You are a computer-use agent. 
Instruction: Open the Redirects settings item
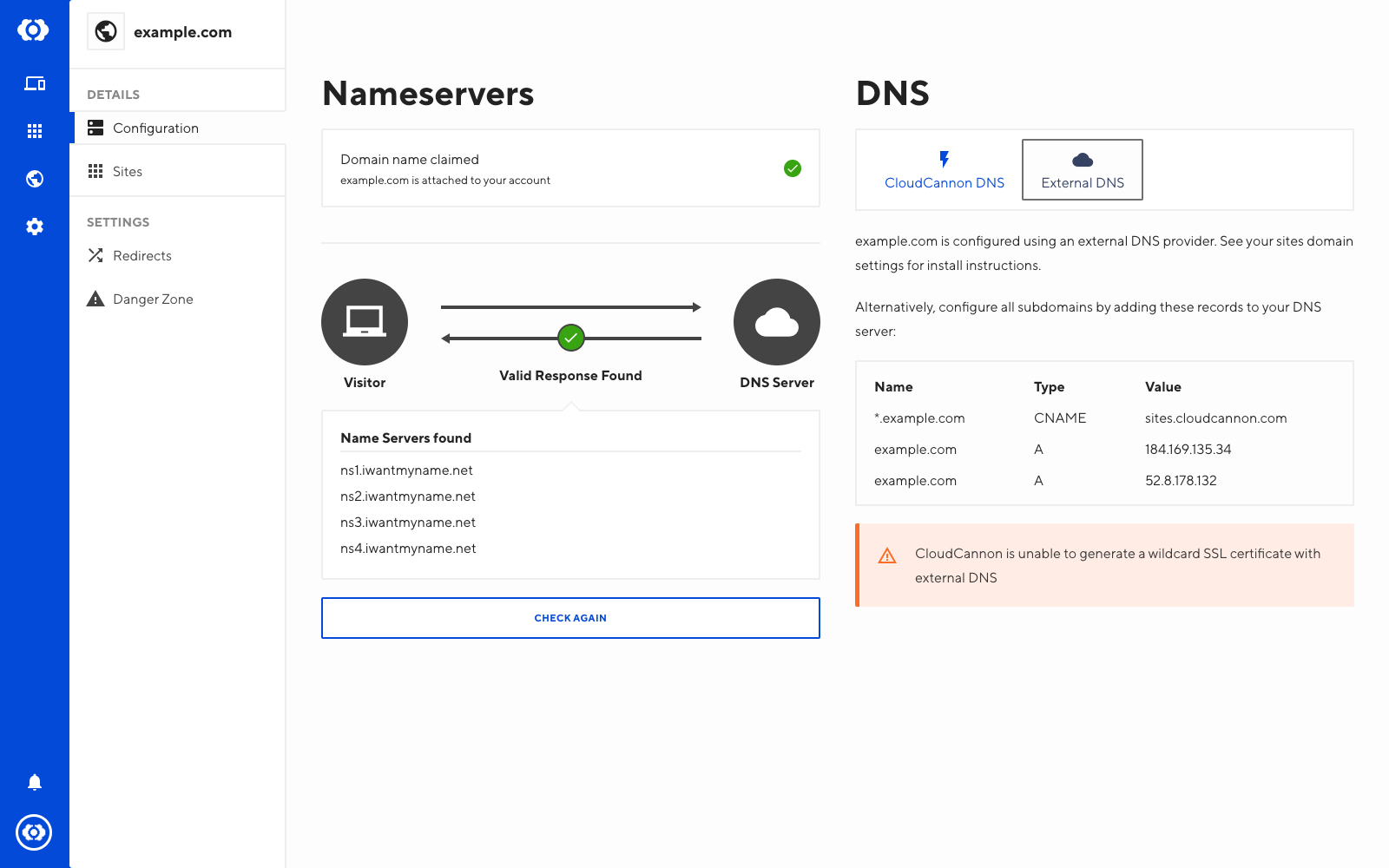tap(177, 255)
